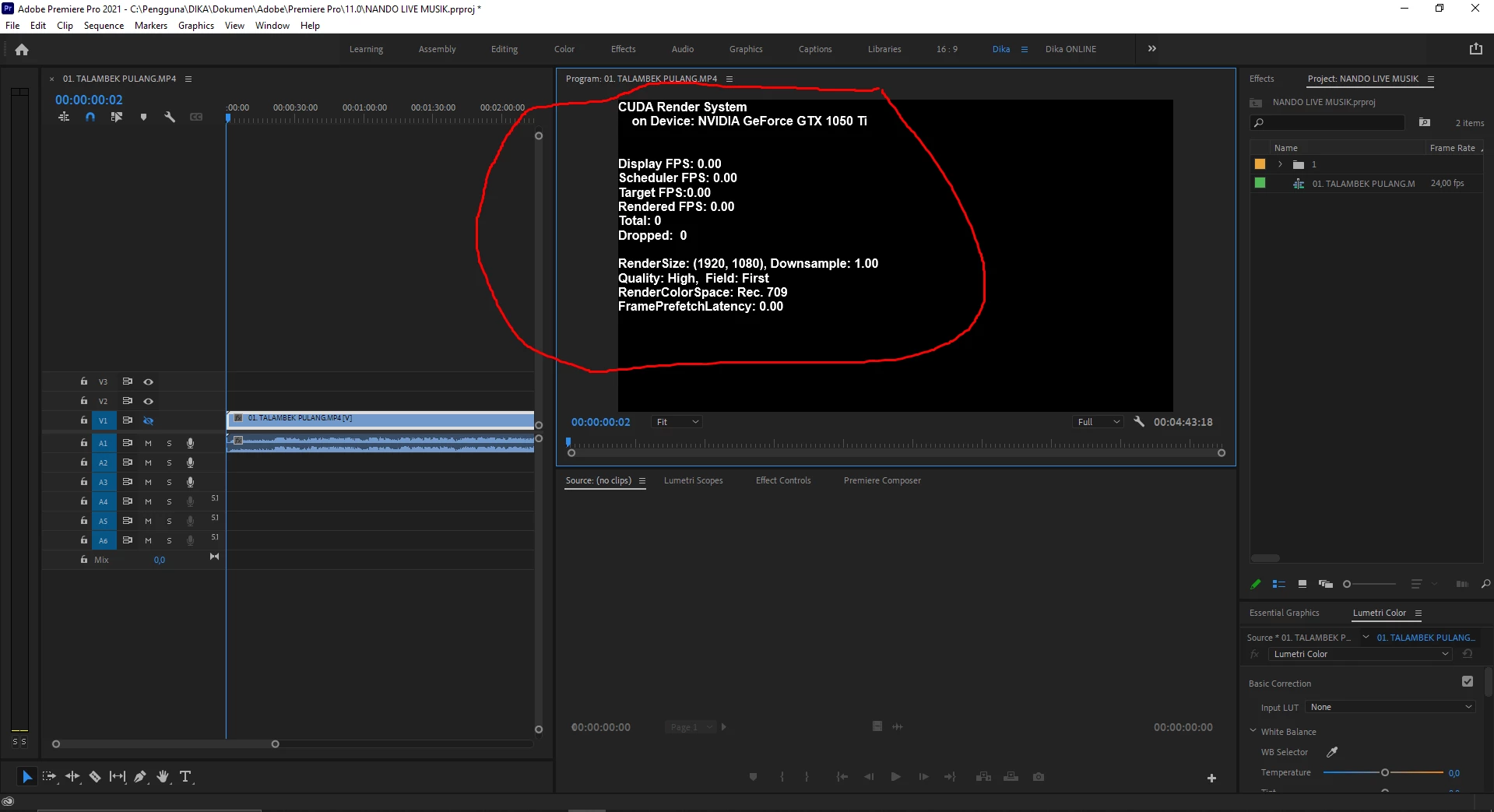Show more workspaces overflow chevrons
1494x812 pixels.
pos(1152,48)
